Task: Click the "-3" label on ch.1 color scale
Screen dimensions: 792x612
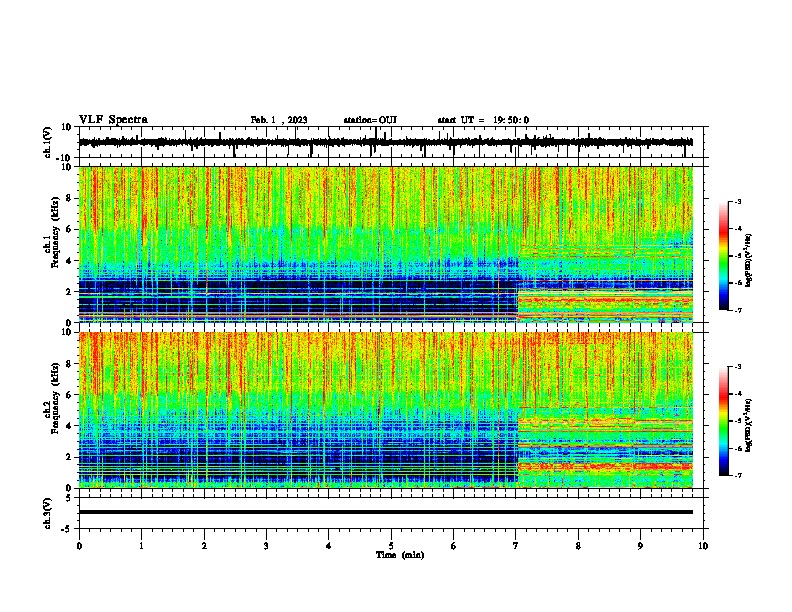Action: pos(737,201)
